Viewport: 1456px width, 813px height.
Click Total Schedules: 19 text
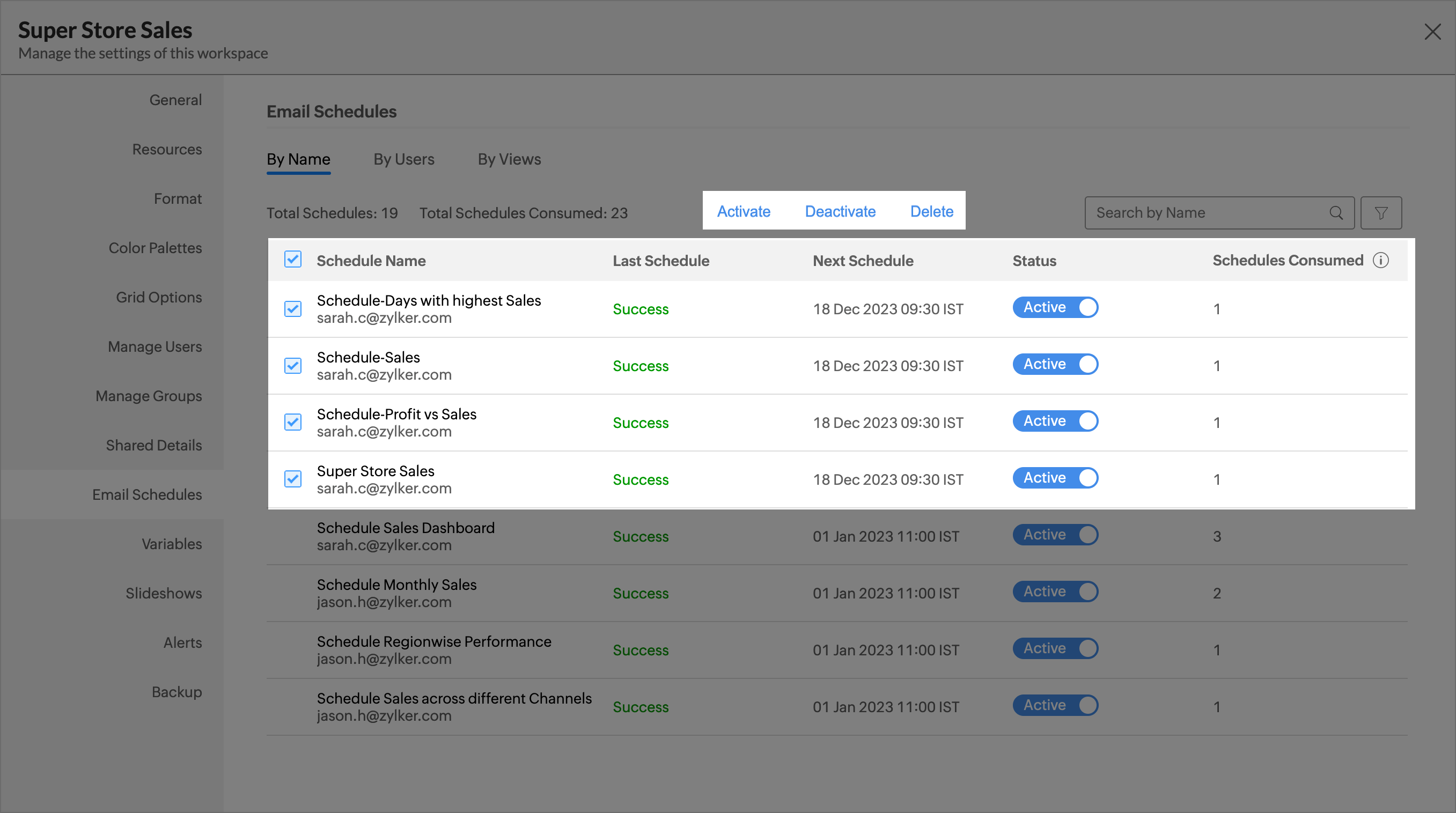333,213
